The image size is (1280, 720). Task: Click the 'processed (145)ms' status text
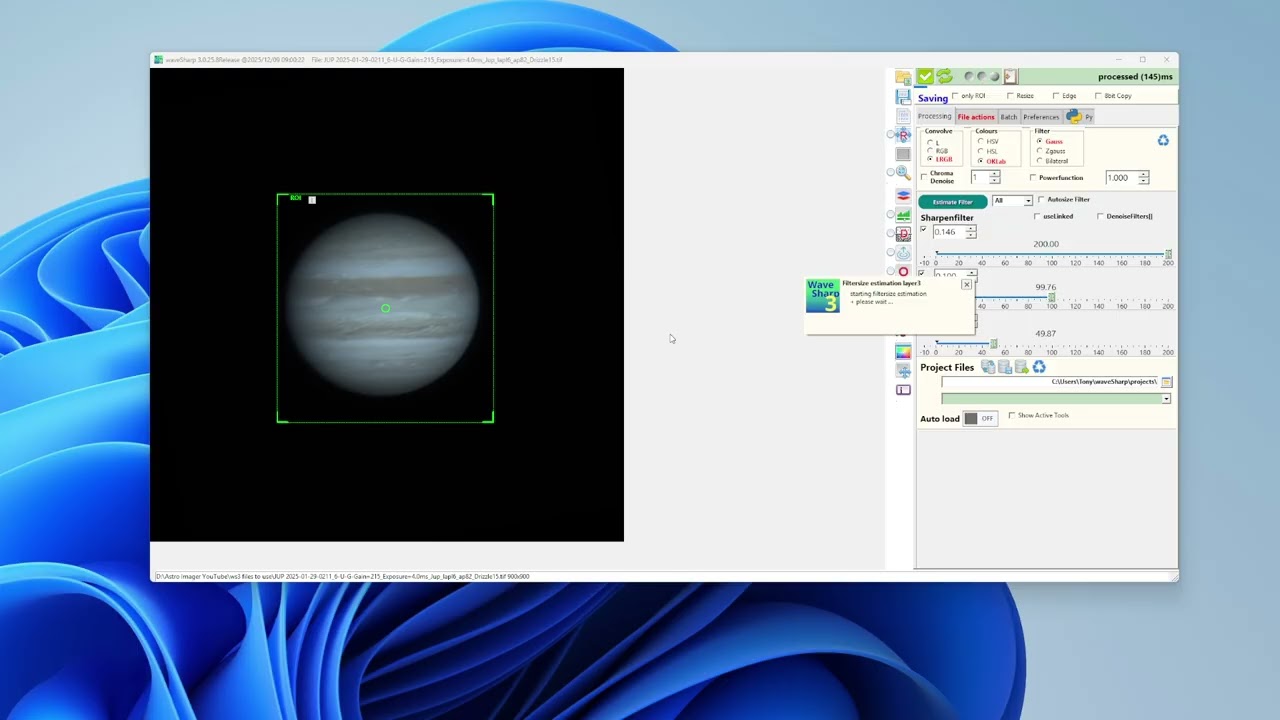coord(1135,76)
